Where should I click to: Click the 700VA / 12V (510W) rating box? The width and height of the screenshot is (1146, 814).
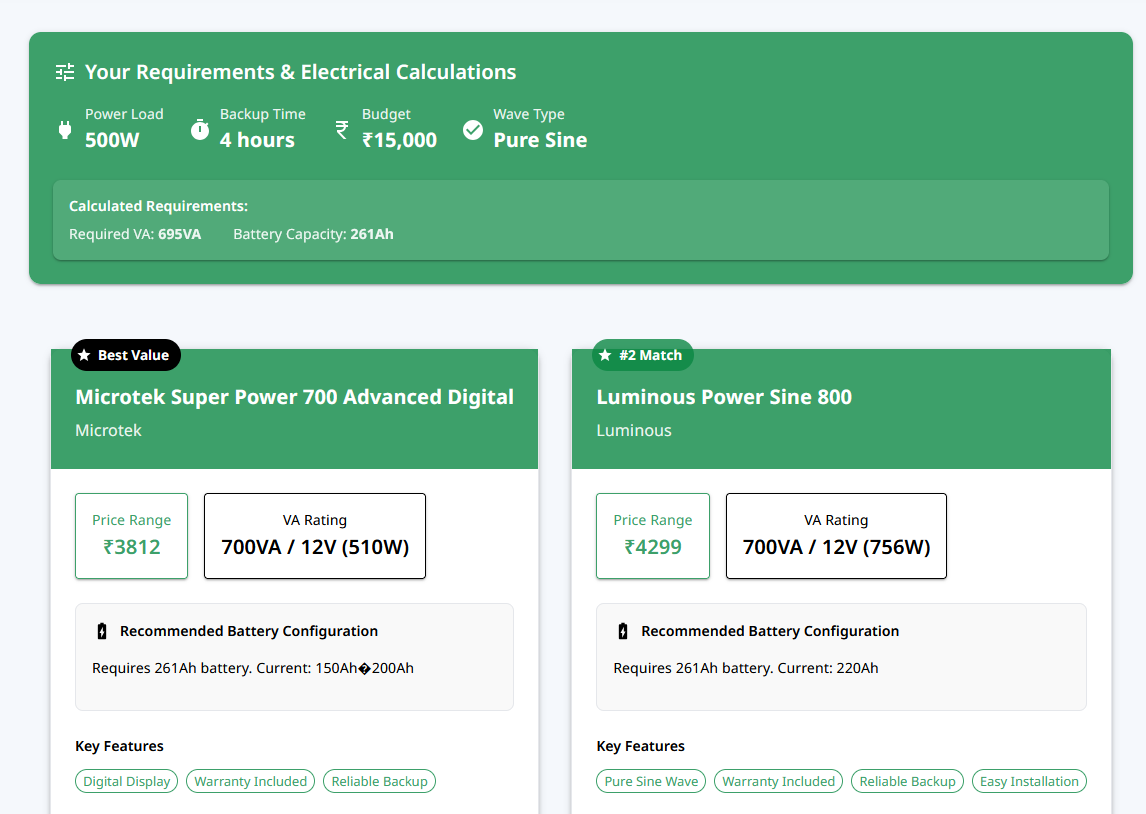click(315, 536)
